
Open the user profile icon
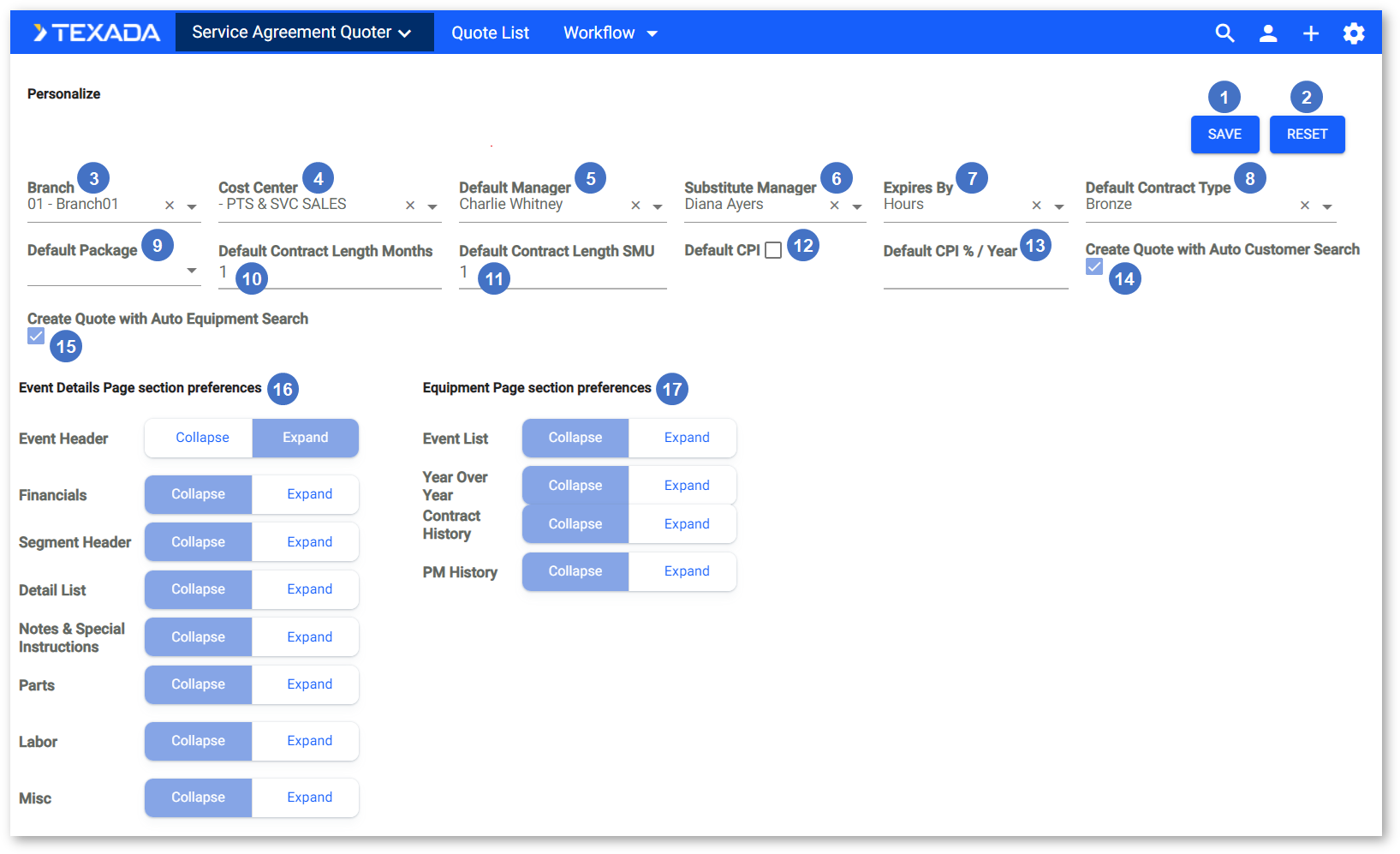click(x=1267, y=33)
